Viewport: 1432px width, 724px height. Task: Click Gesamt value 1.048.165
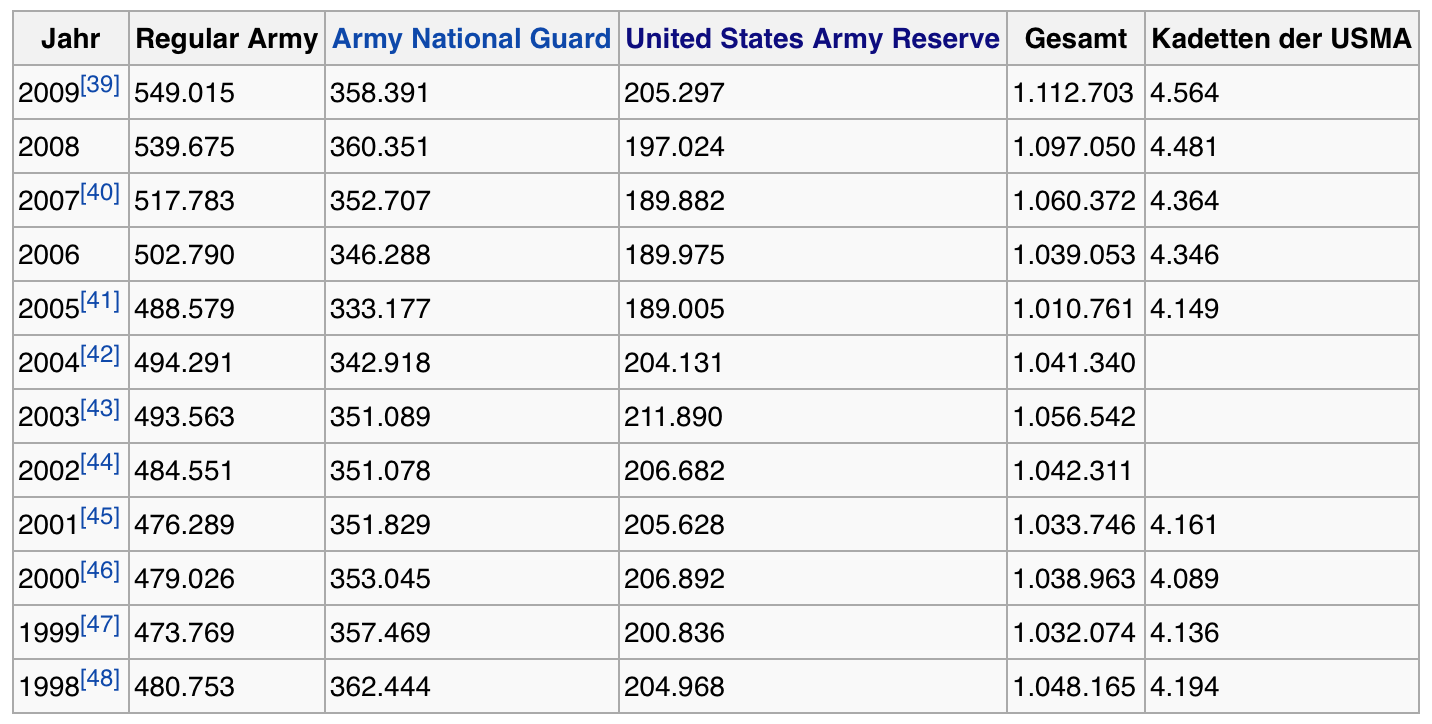(1074, 687)
